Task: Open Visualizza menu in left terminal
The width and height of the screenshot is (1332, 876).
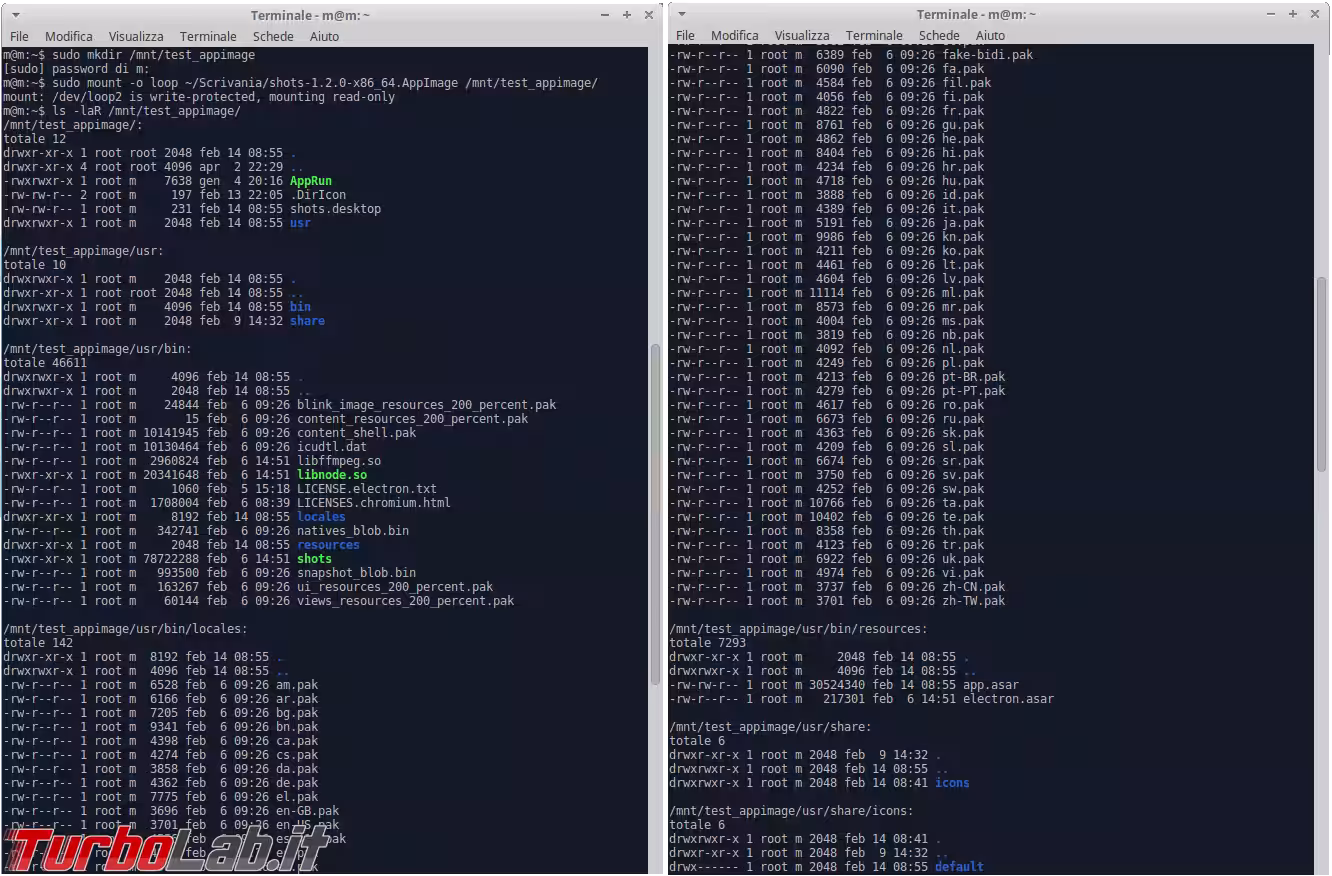Action: tap(136, 36)
